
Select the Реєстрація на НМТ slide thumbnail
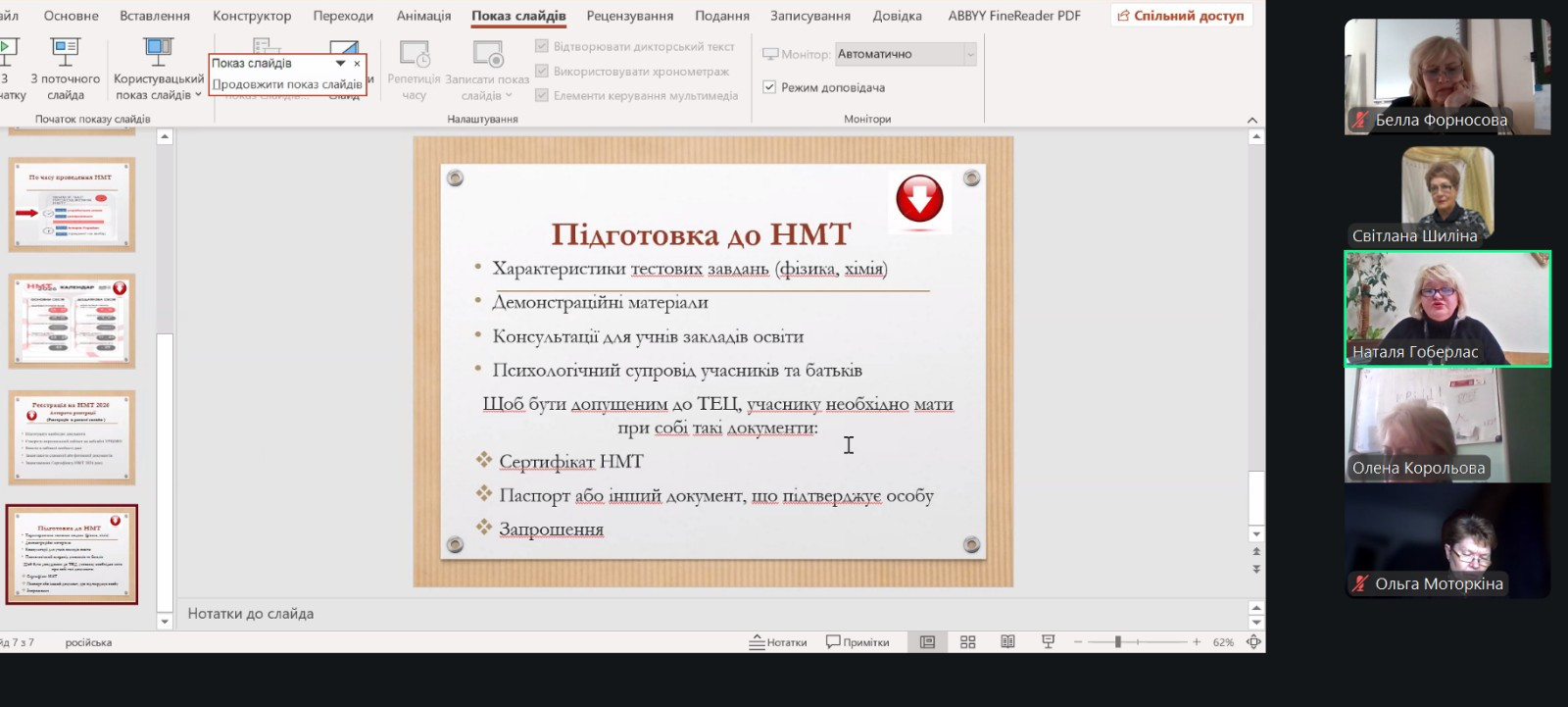[72, 437]
